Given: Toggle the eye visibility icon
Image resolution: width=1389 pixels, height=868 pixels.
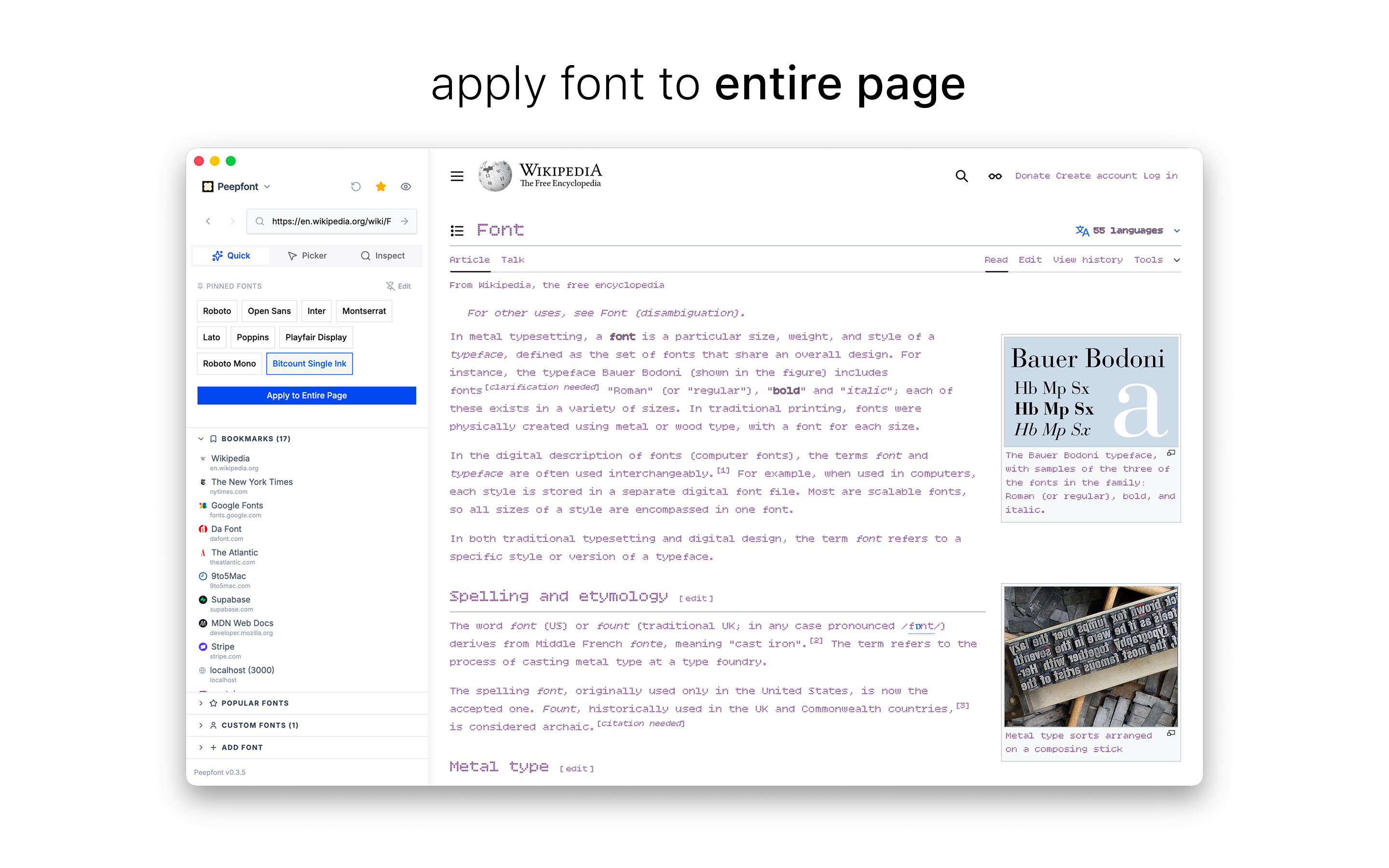Looking at the screenshot, I should (406, 187).
